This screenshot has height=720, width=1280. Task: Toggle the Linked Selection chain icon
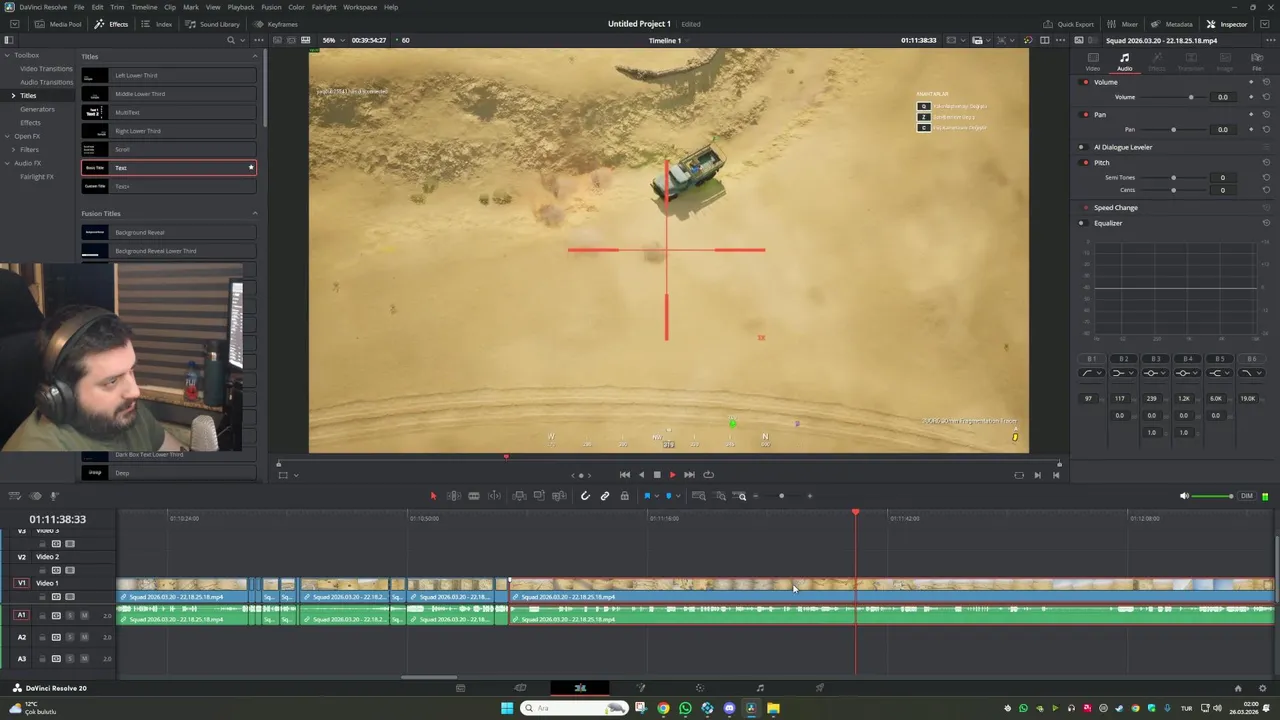tap(605, 496)
